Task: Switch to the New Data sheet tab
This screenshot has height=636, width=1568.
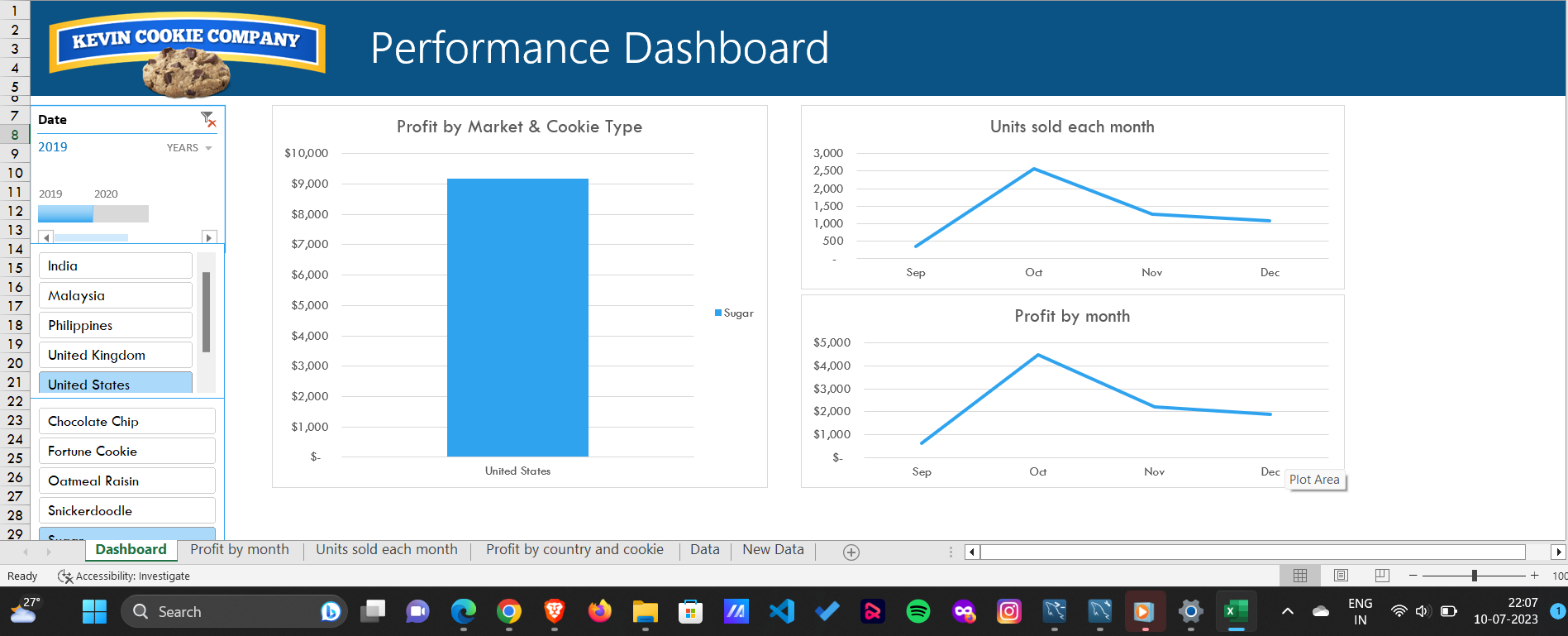Action: [x=773, y=550]
